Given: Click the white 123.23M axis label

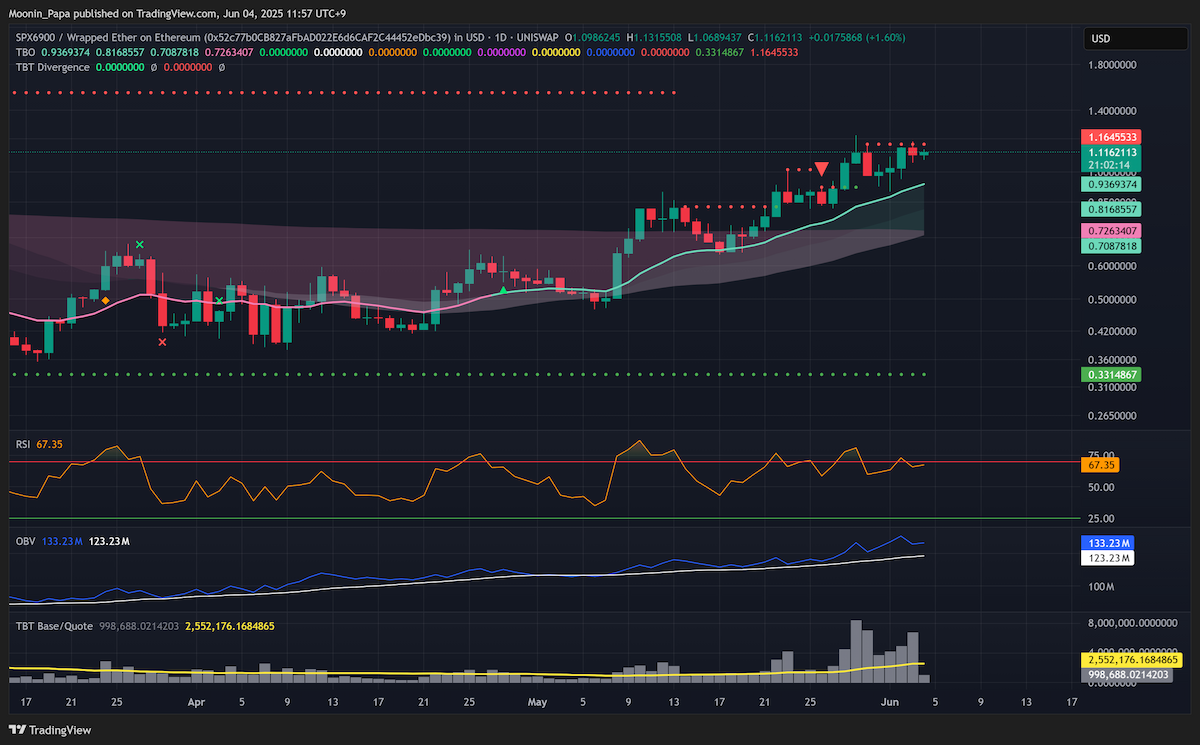Looking at the screenshot, I should click(1110, 556).
